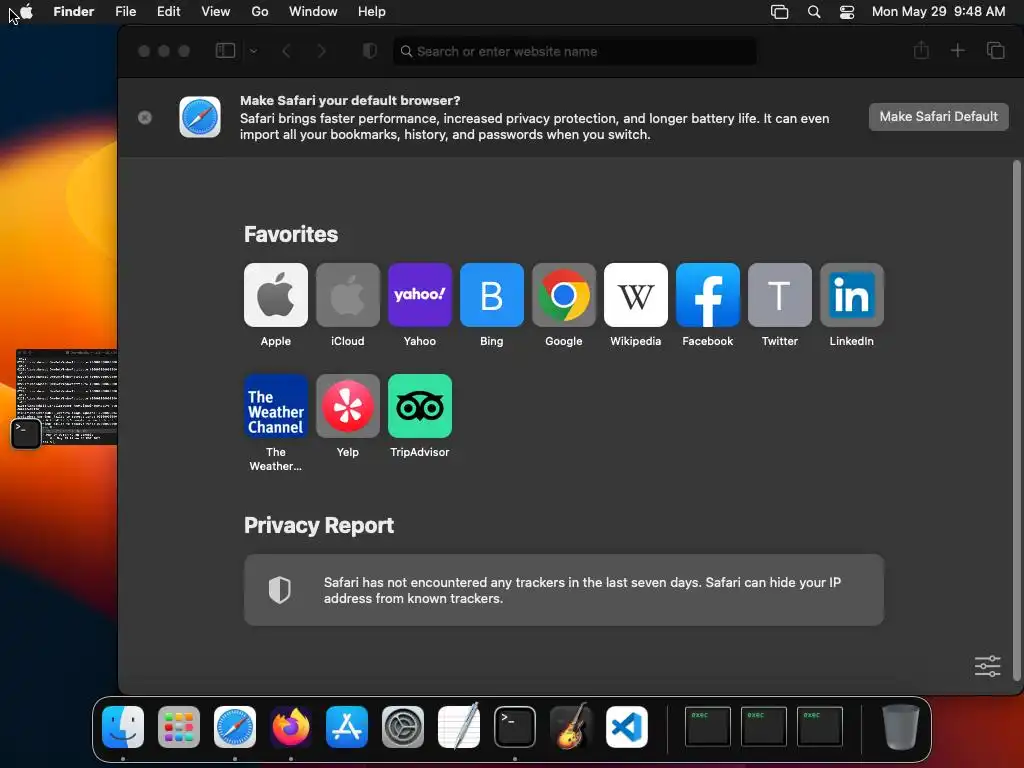
Task: Open App Store from the Dock
Action: pyautogui.click(x=347, y=726)
